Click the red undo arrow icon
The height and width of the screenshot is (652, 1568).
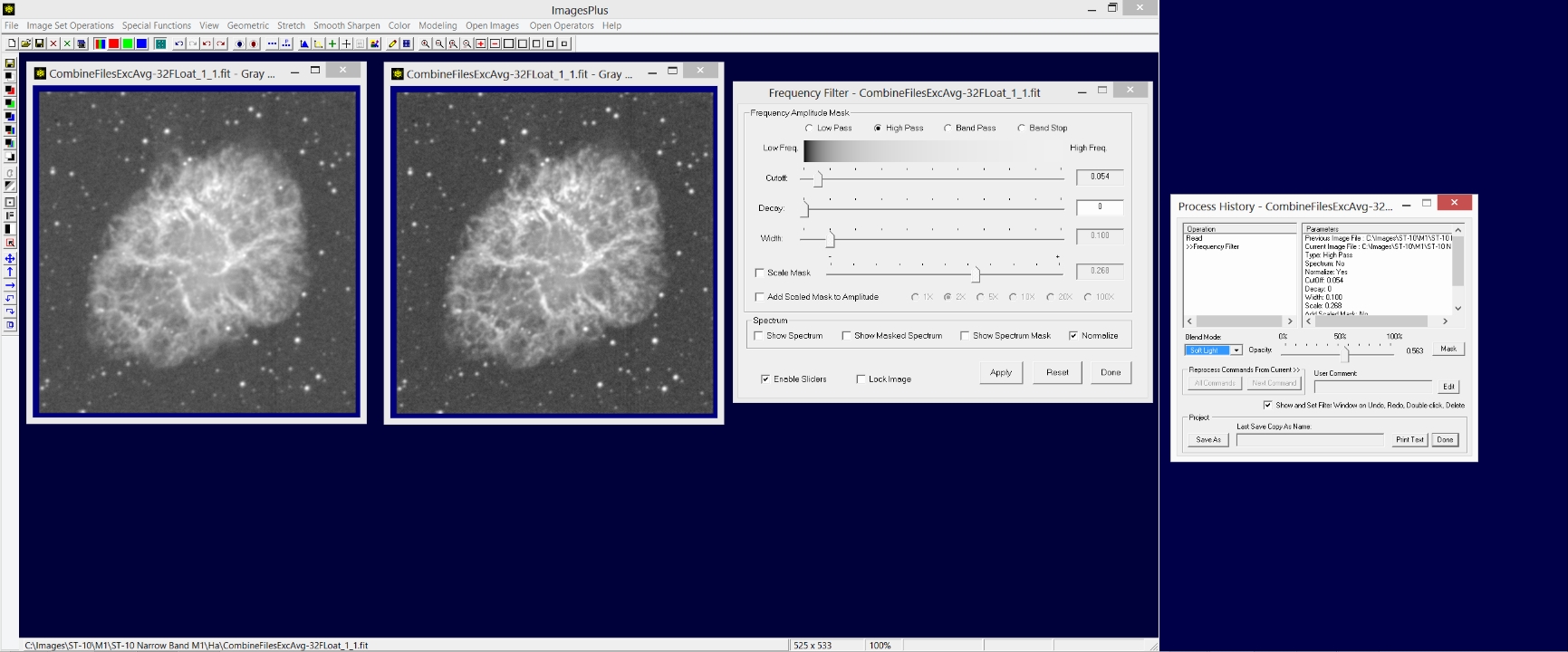click(x=207, y=43)
